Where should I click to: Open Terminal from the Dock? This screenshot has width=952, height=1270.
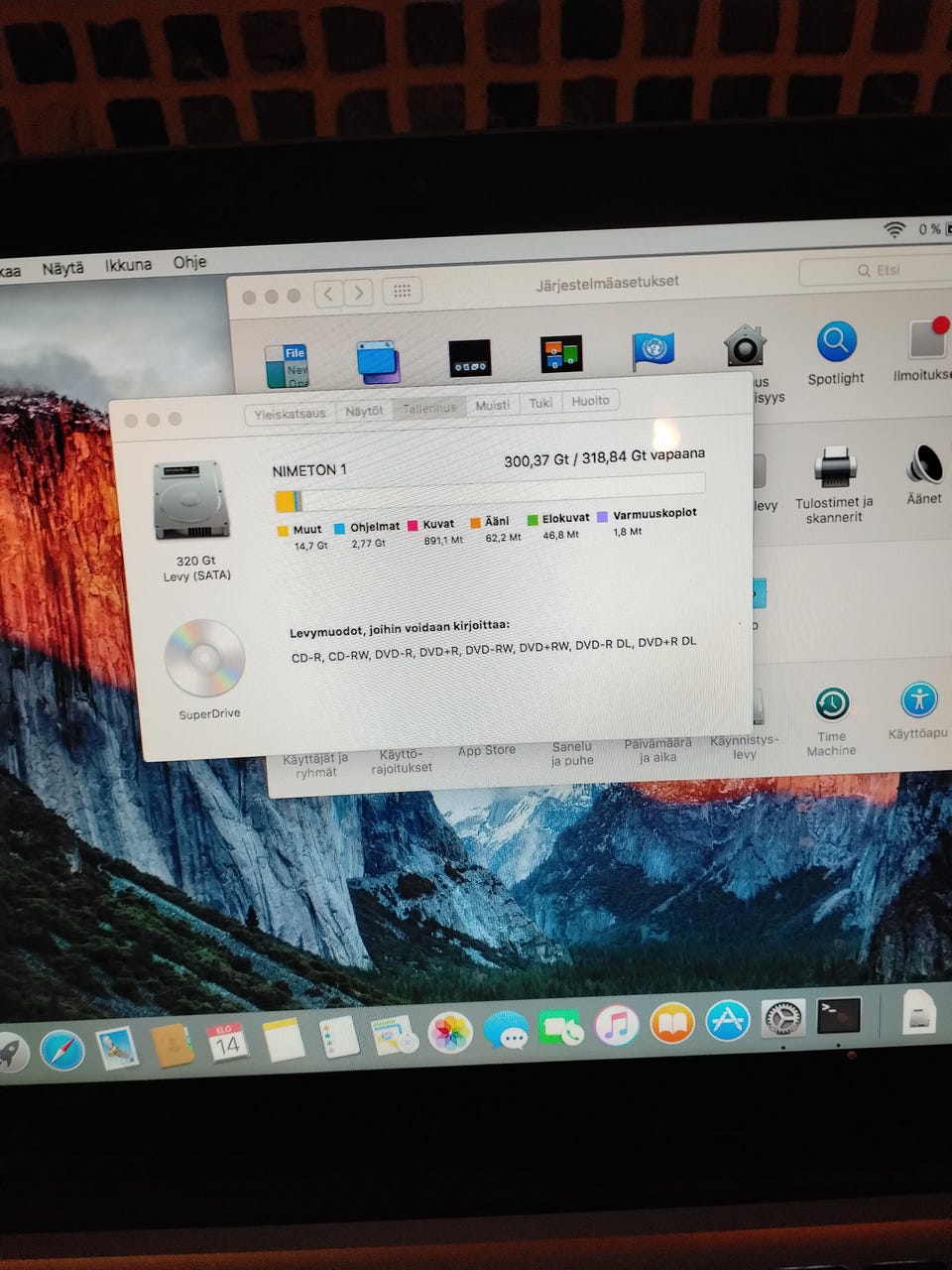pyautogui.click(x=839, y=1015)
